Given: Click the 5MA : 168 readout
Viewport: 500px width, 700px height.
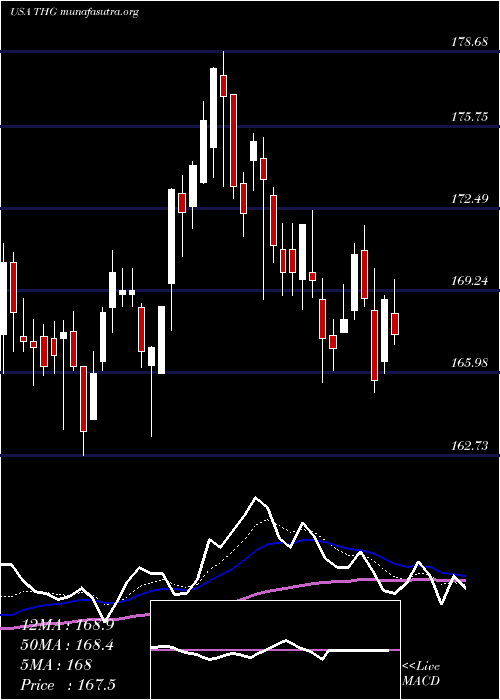Looking at the screenshot, I should (56, 665).
